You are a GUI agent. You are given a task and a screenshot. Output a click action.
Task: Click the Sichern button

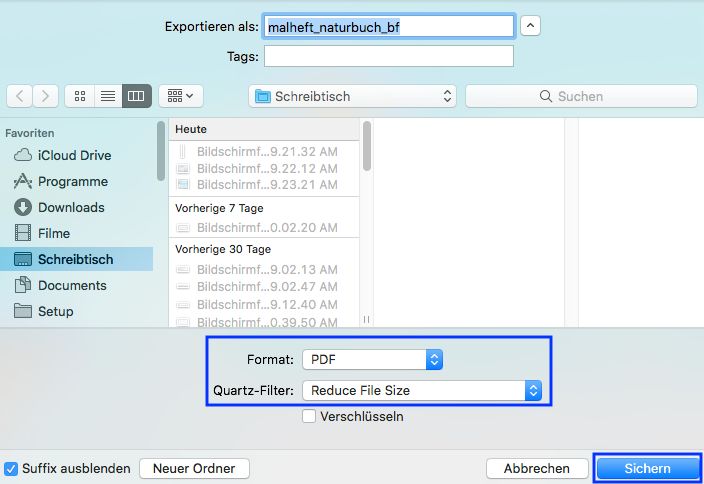click(647, 469)
